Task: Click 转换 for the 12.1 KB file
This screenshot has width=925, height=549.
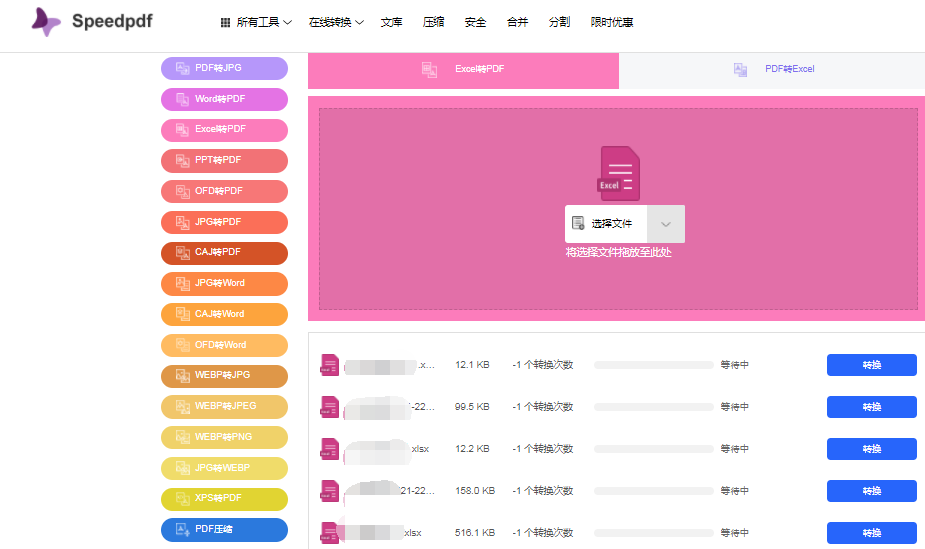Action: (871, 365)
